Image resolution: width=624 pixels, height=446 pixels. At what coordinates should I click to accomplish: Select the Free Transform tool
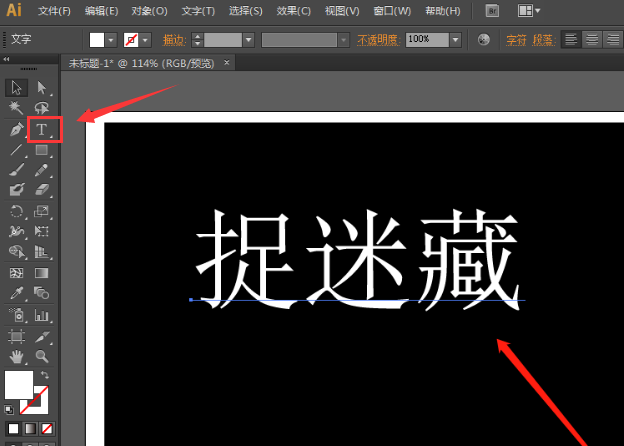tap(42, 231)
